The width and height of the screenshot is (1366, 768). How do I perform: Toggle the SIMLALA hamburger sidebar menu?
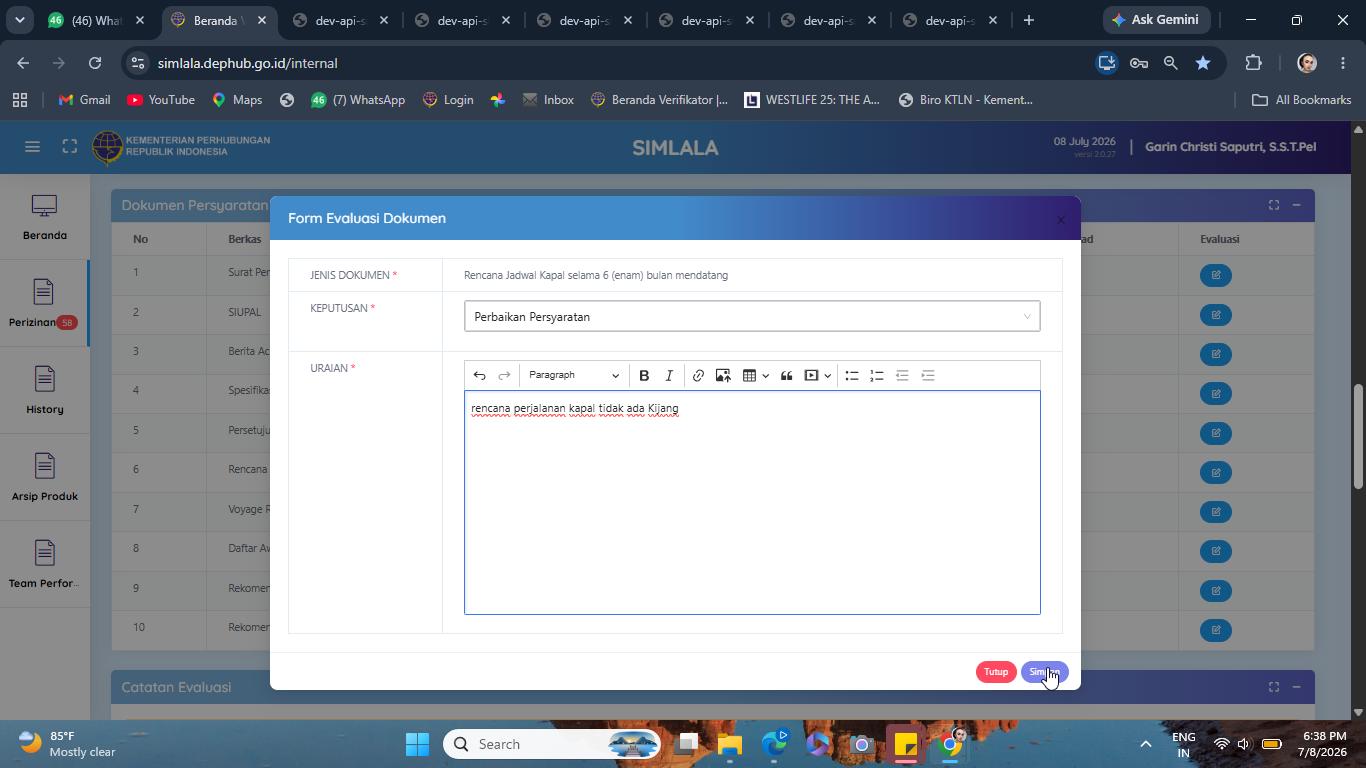(x=32, y=147)
